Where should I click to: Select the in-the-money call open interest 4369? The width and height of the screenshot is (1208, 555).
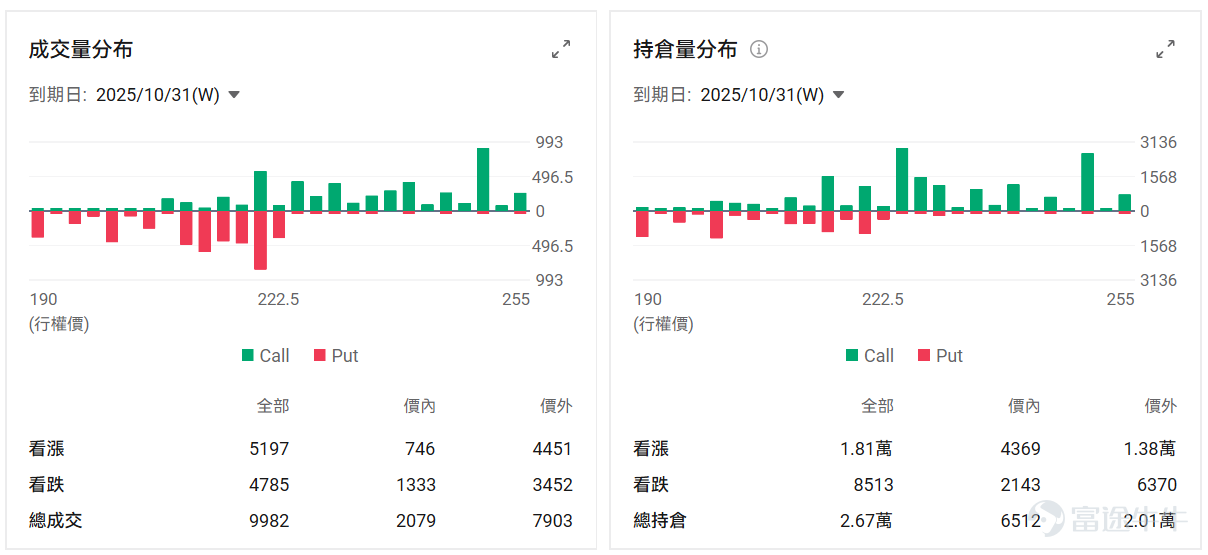[x=1020, y=449]
